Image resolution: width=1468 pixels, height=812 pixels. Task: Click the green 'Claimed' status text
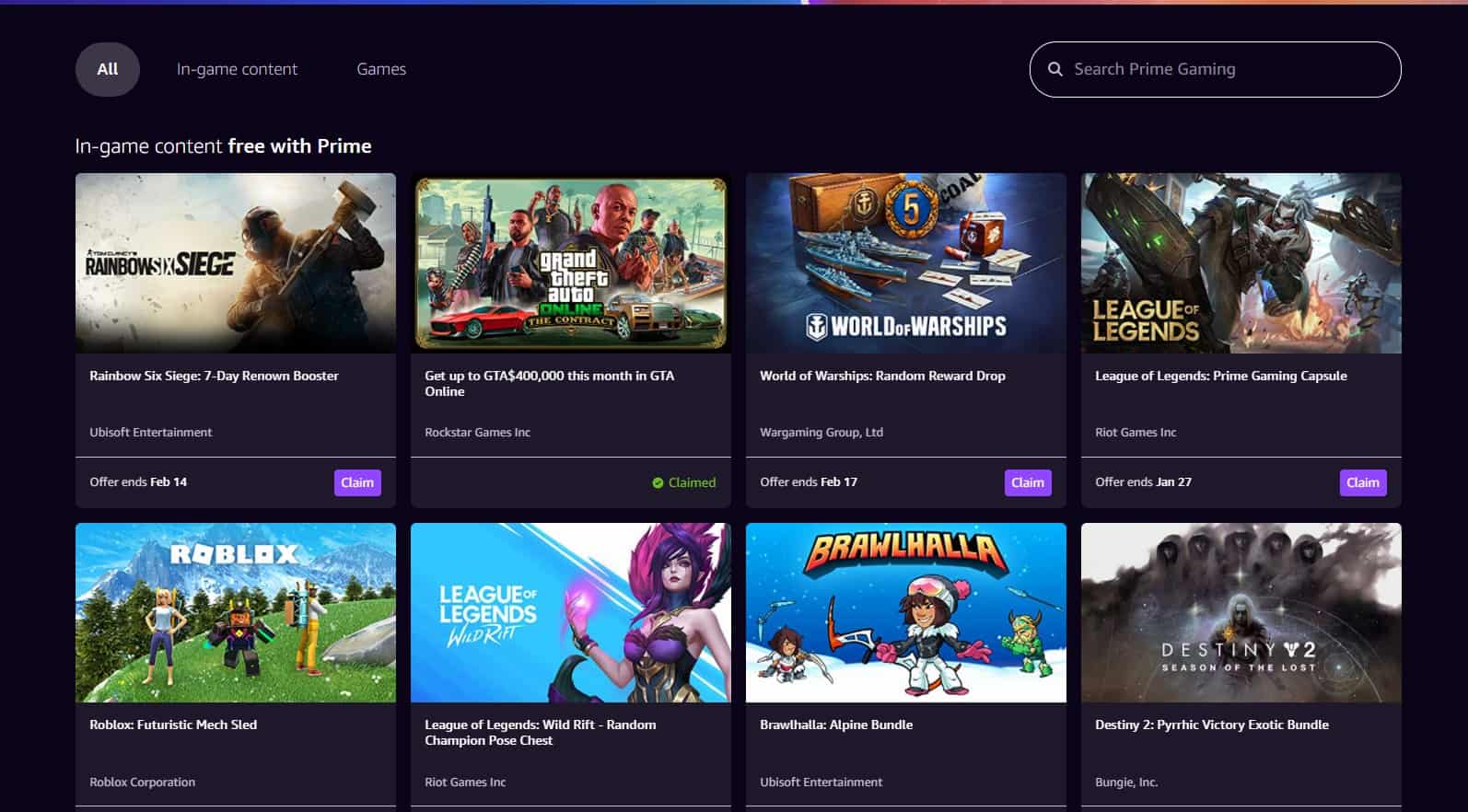tap(692, 482)
